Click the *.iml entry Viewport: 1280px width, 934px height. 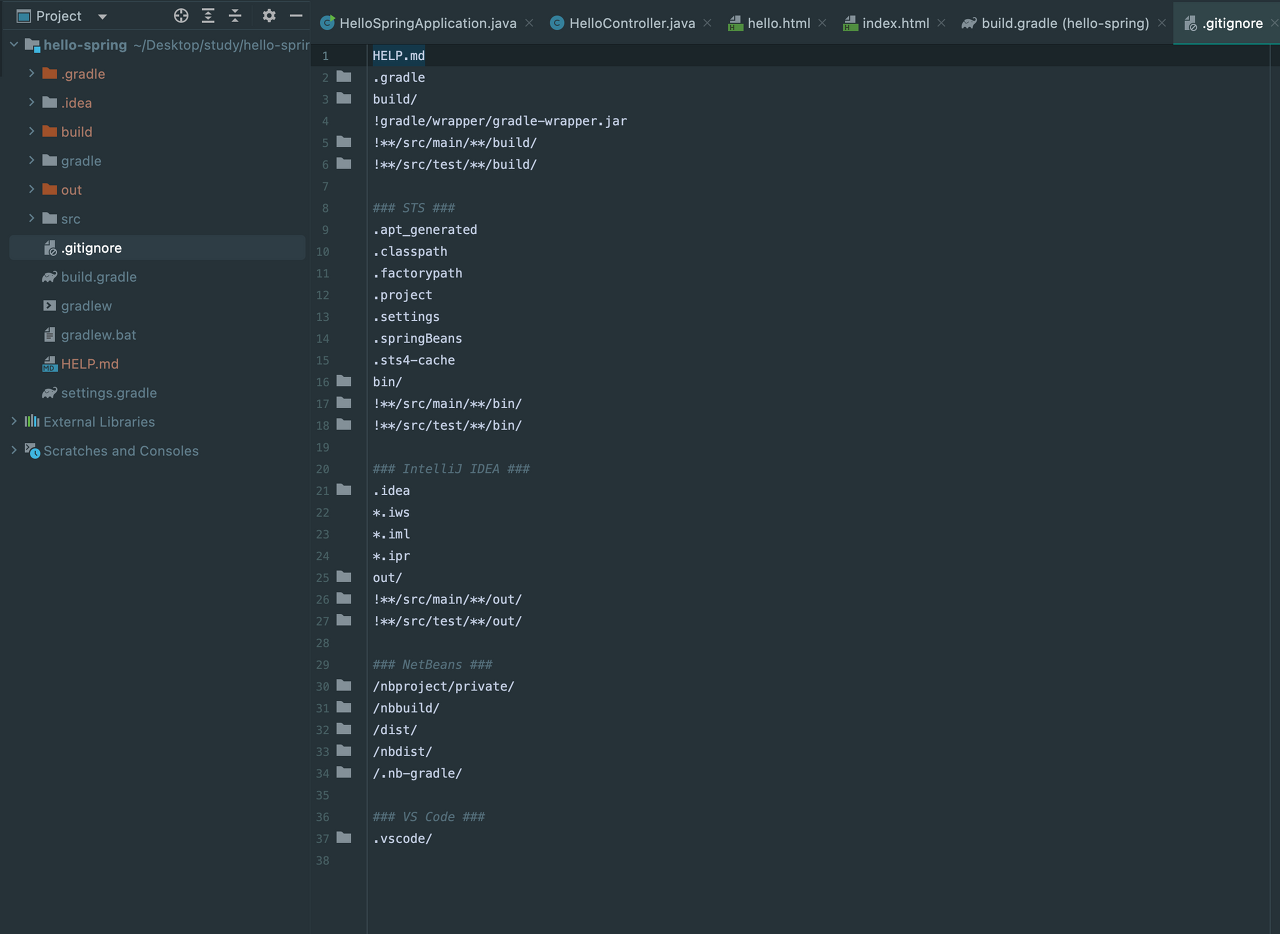pos(392,534)
